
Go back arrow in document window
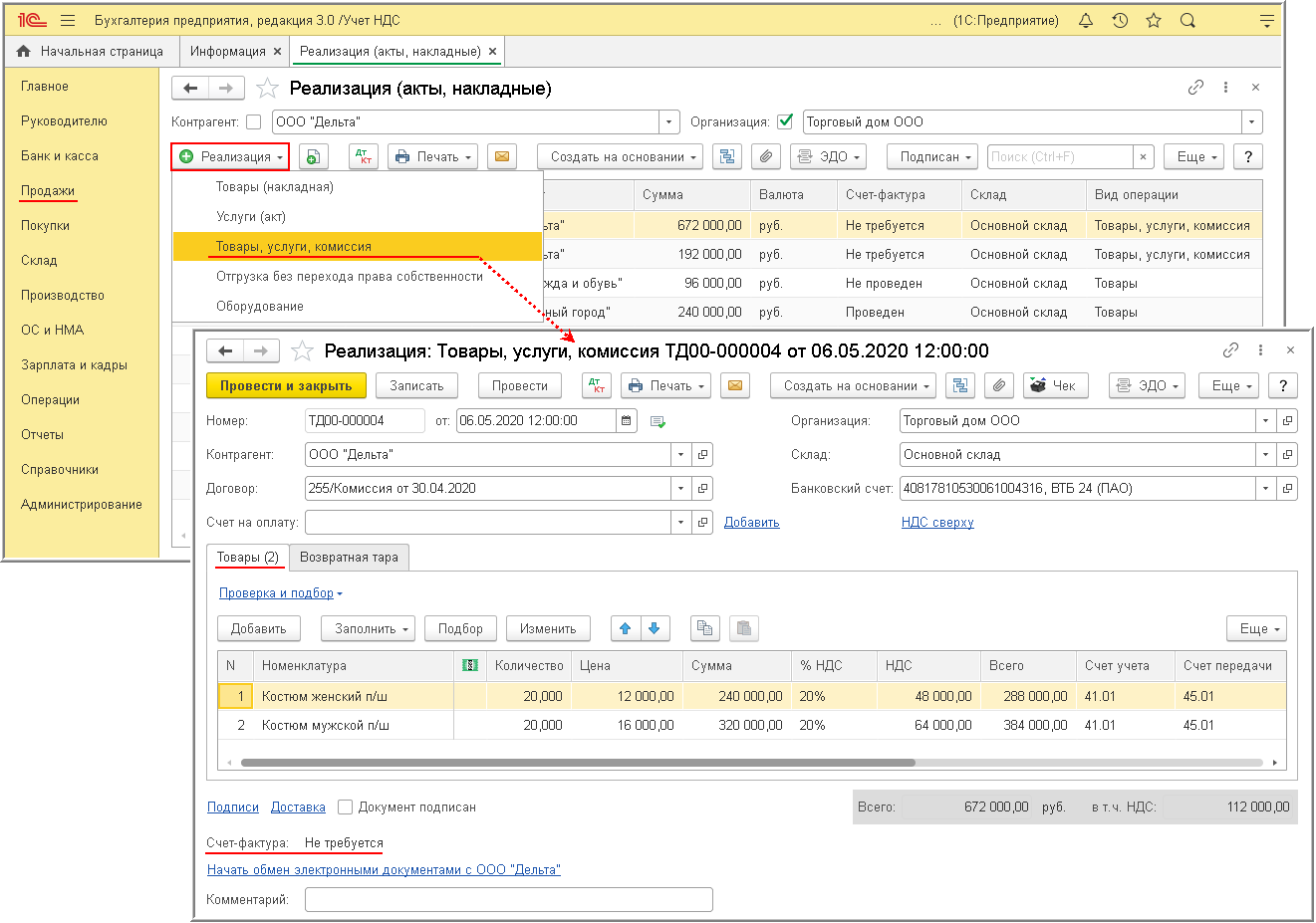point(225,350)
